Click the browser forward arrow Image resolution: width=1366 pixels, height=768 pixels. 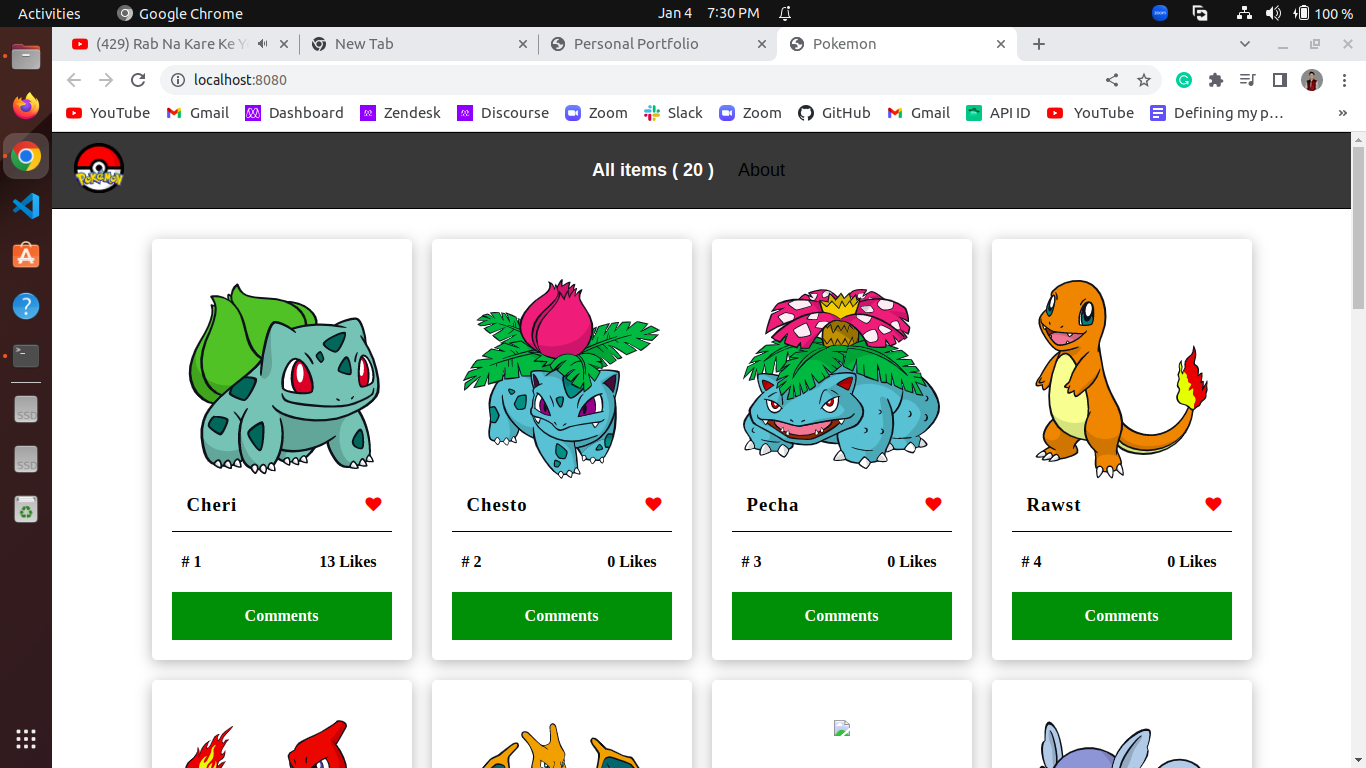(x=106, y=80)
